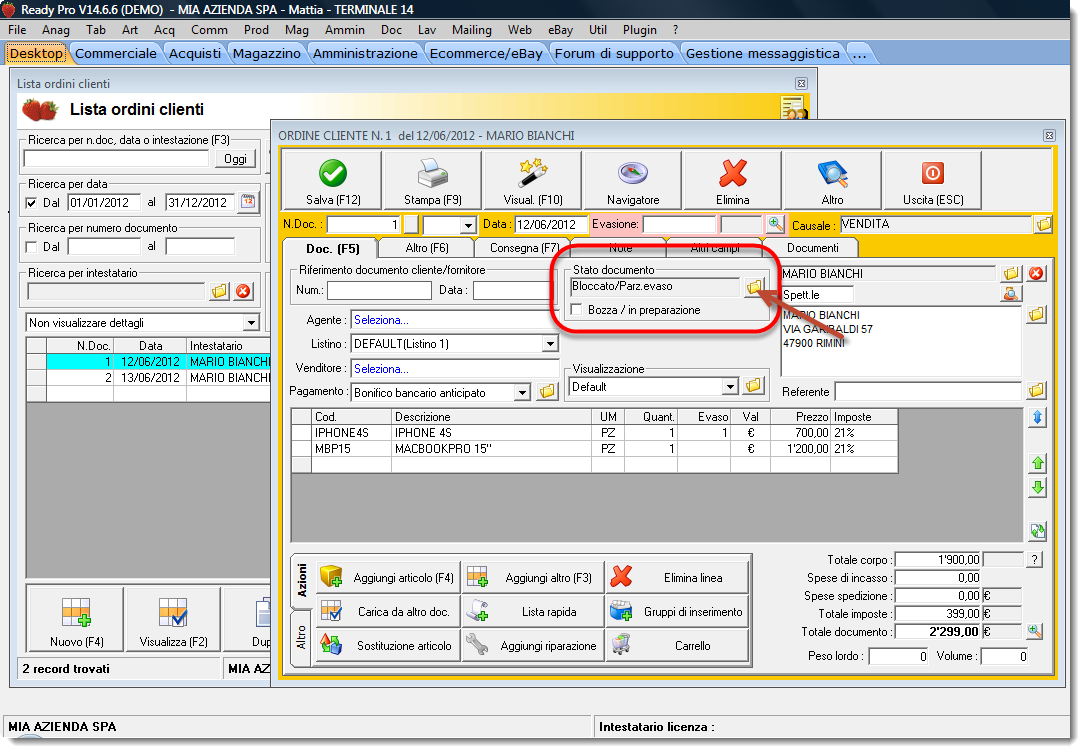Click the Uscita (ESC) exit icon
1085x753 pixels.
[932, 174]
